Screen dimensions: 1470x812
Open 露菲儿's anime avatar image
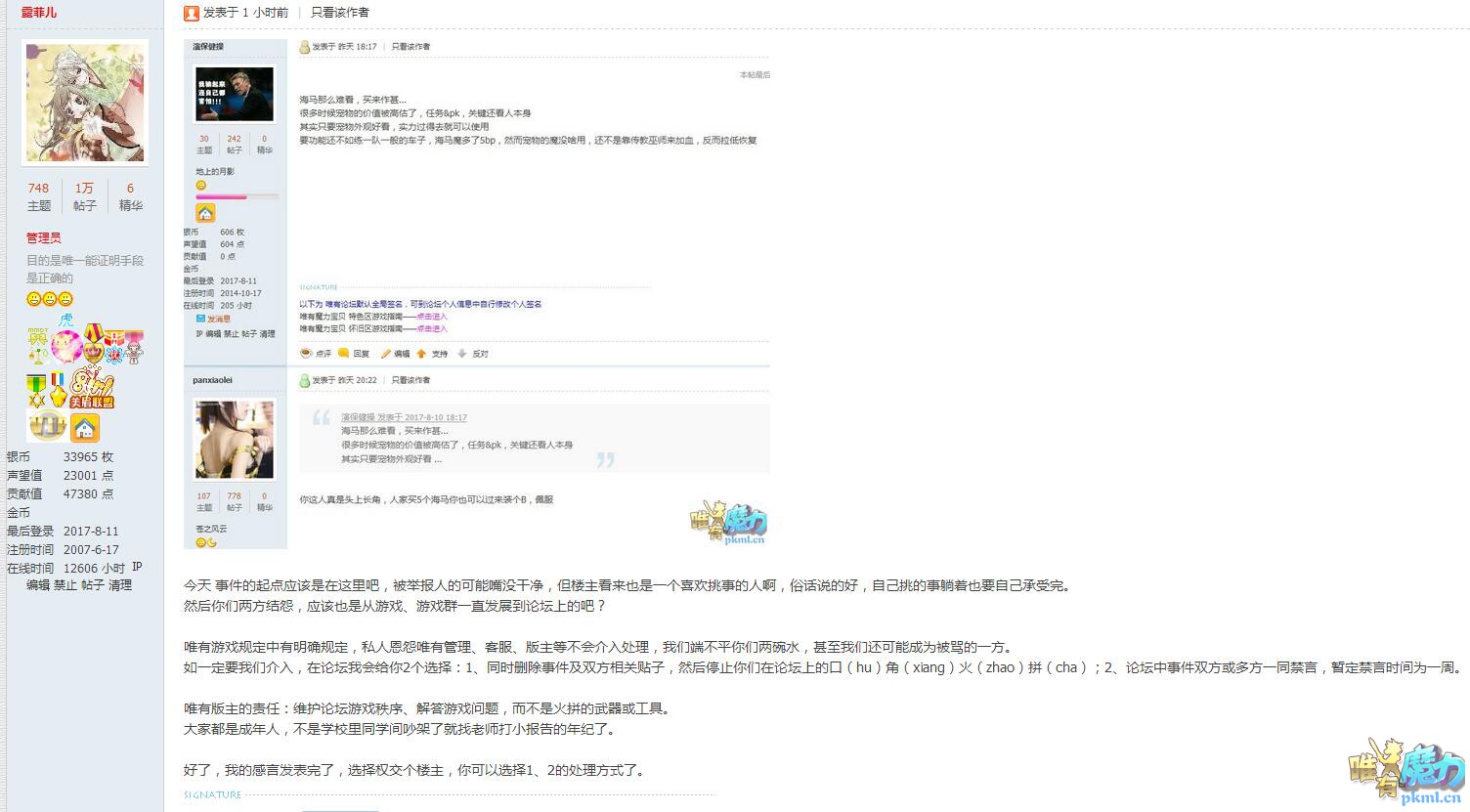coord(85,103)
